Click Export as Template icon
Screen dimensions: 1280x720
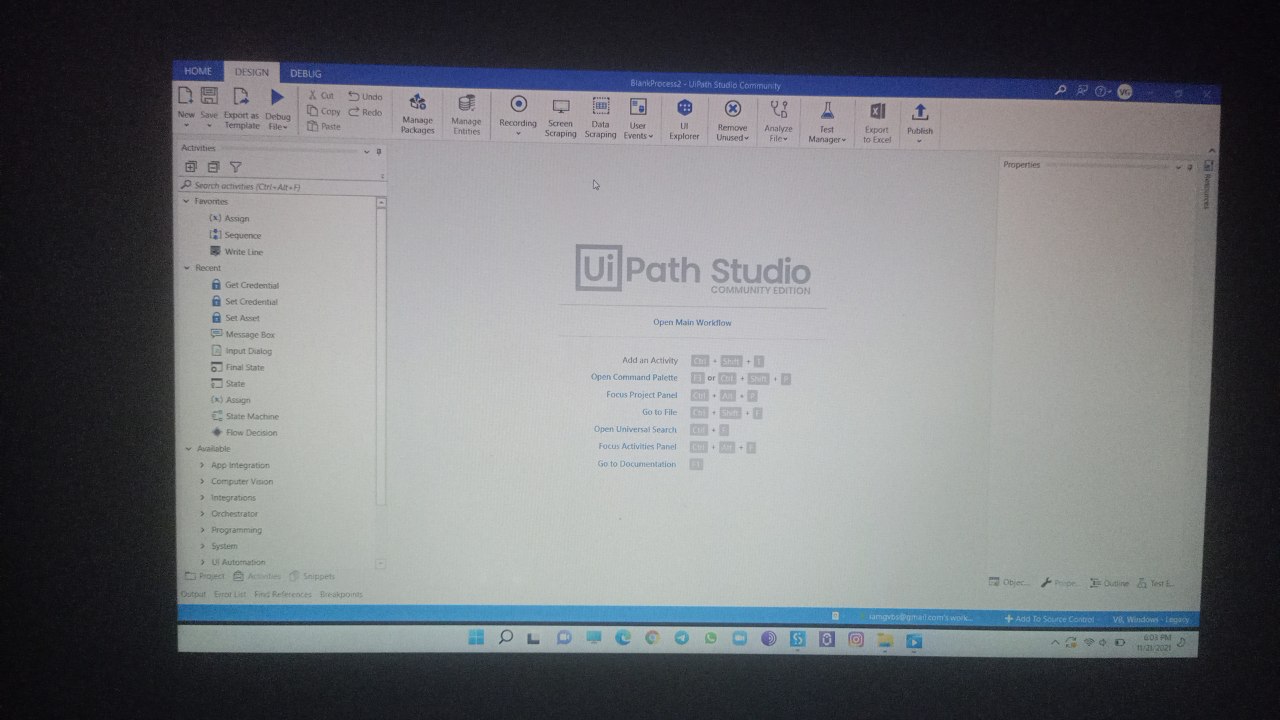241,97
